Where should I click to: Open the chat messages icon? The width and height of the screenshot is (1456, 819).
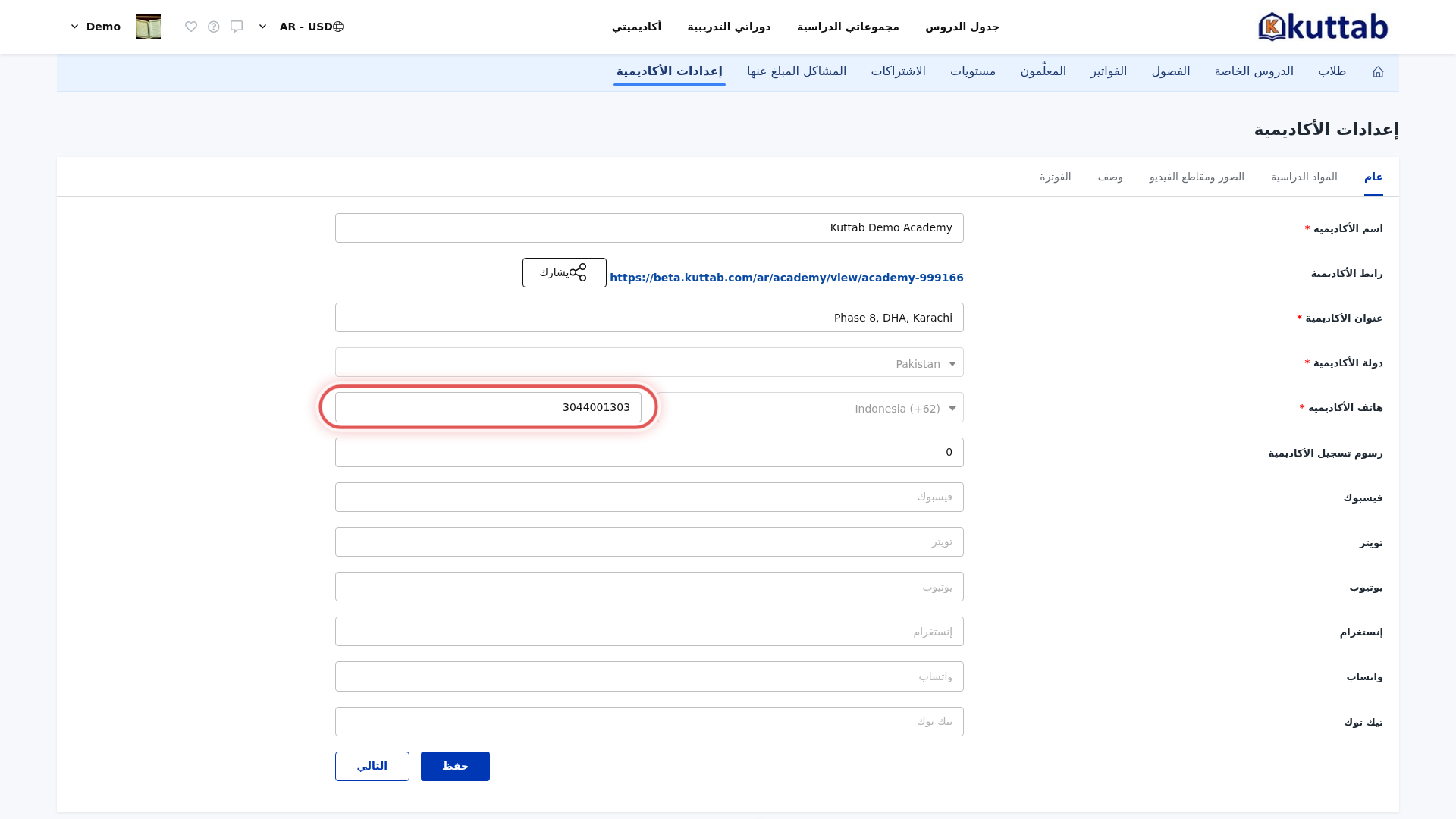pyautogui.click(x=237, y=27)
